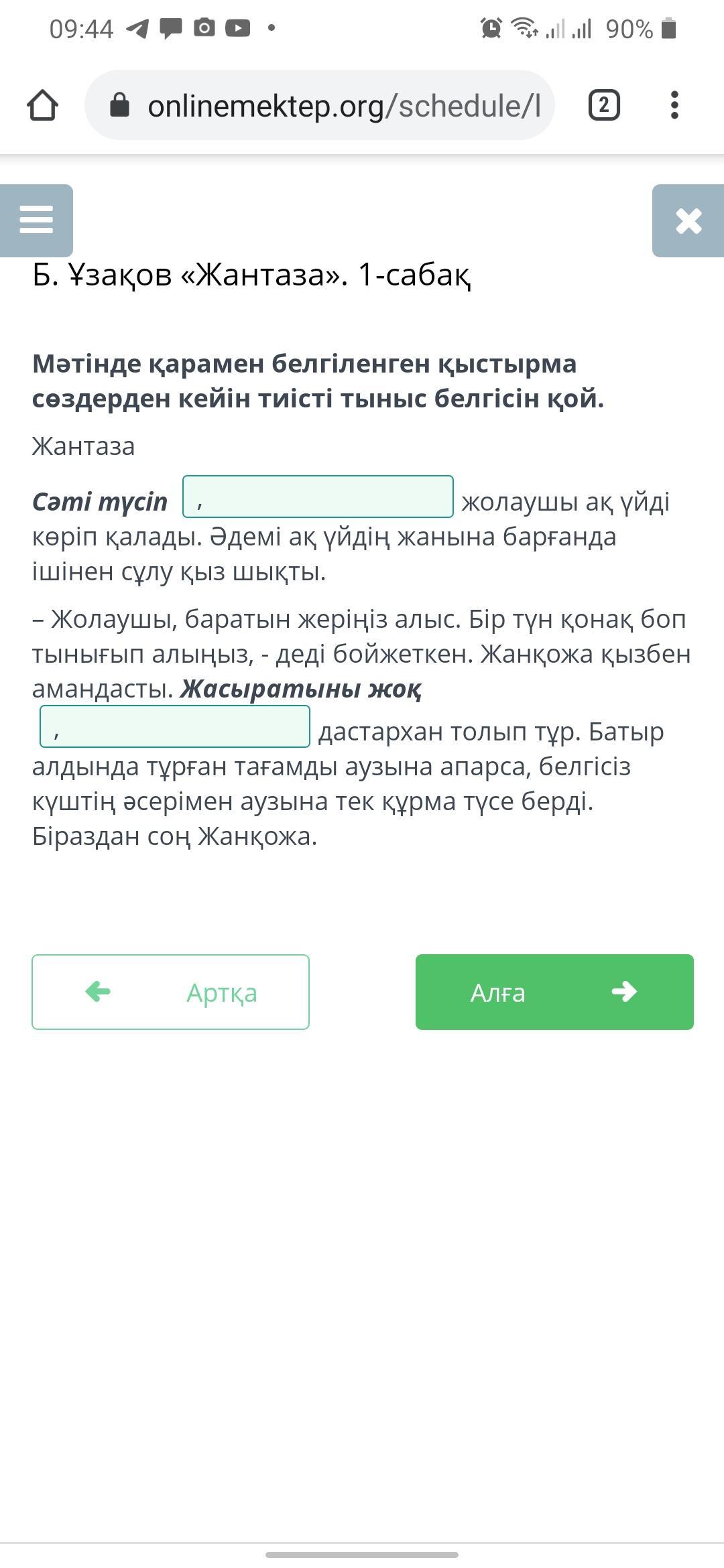Click the lesson title Б. Ұзақов «Жантаза»
The image size is (724, 1568).
(x=251, y=274)
